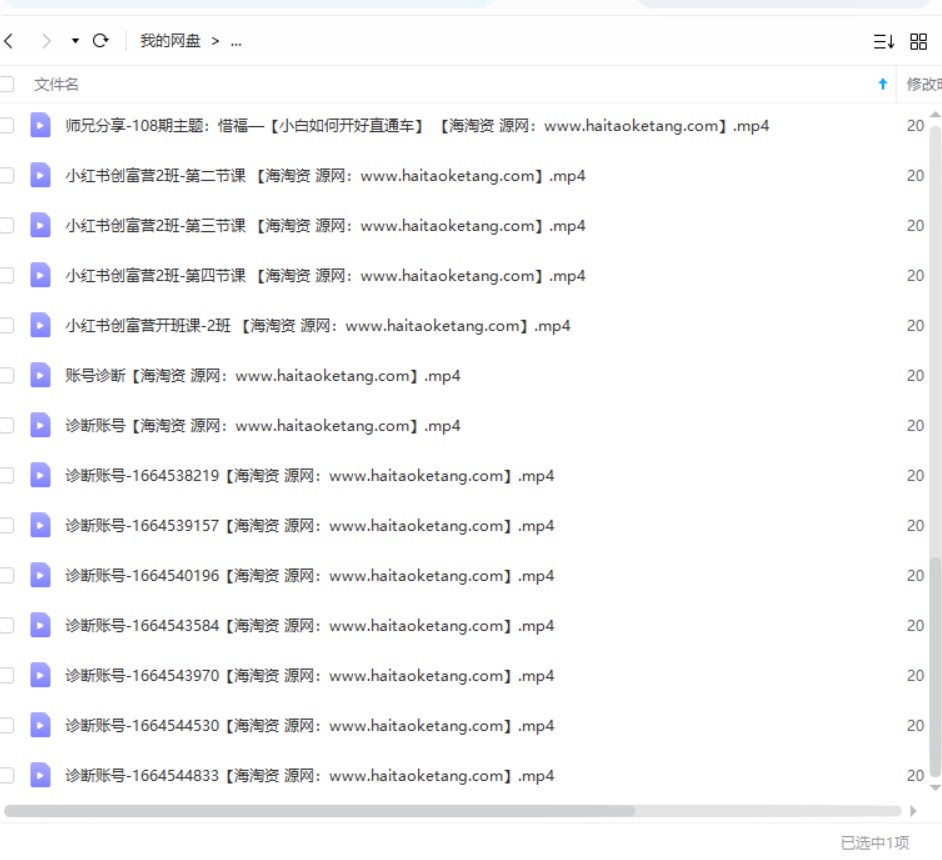The image size is (942, 860).
Task: Open file name 诊断账号-1664544833
Action: pos(309,775)
